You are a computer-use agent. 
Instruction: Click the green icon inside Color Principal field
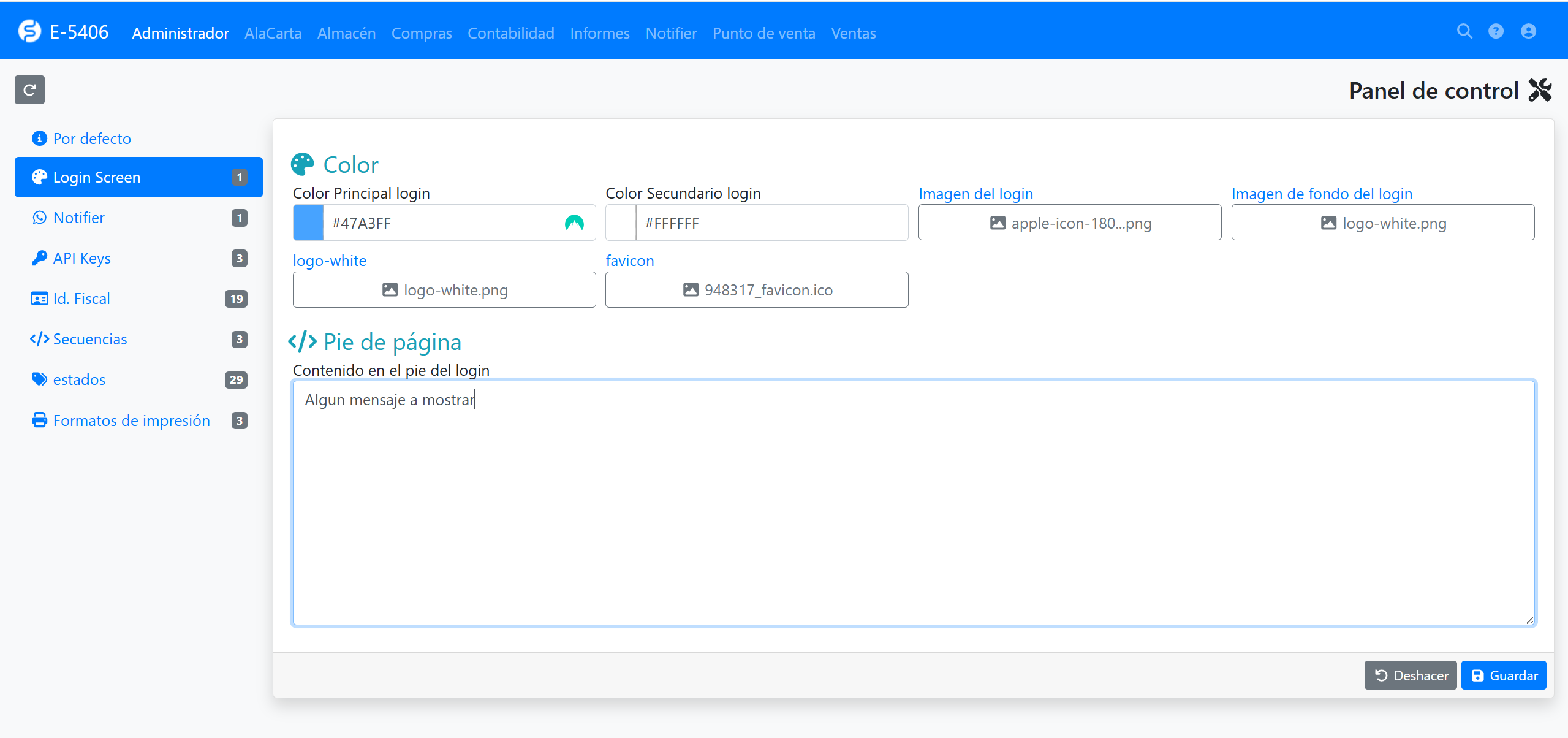574,223
